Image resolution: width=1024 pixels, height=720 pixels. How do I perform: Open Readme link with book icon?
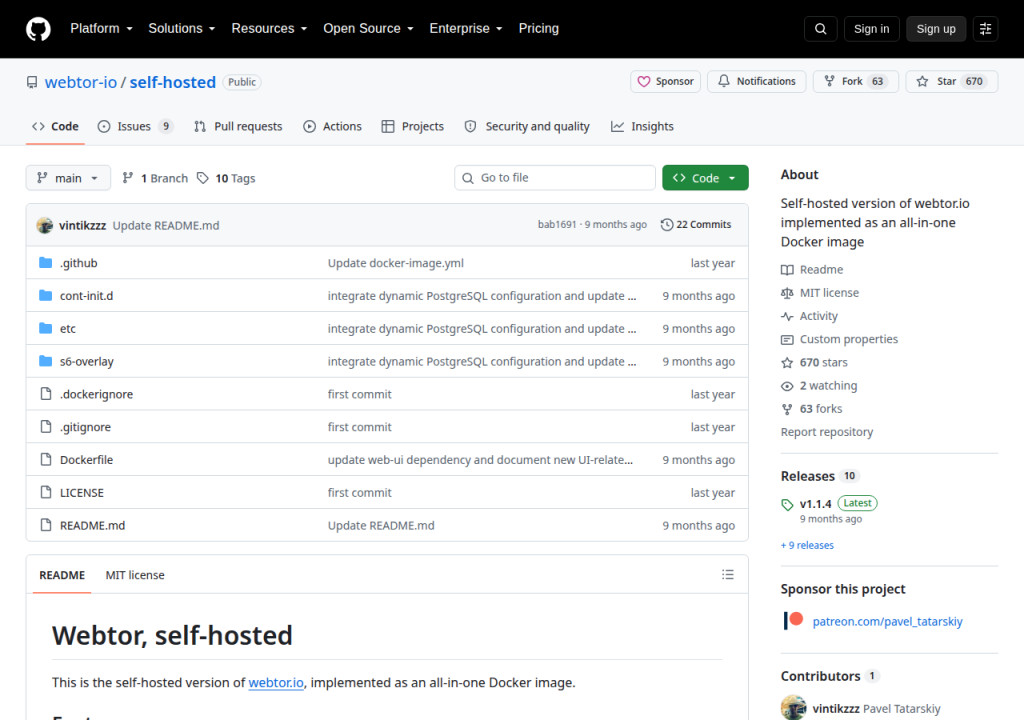pos(812,270)
